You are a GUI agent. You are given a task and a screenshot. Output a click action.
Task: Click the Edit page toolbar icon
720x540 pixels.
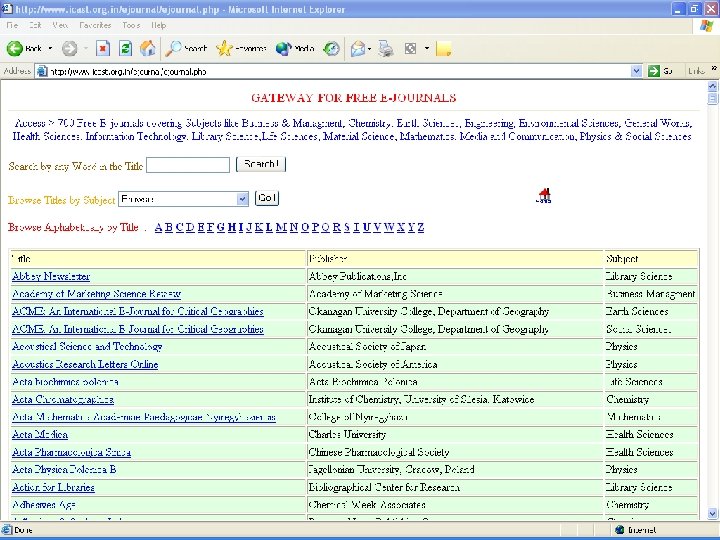(x=410, y=48)
